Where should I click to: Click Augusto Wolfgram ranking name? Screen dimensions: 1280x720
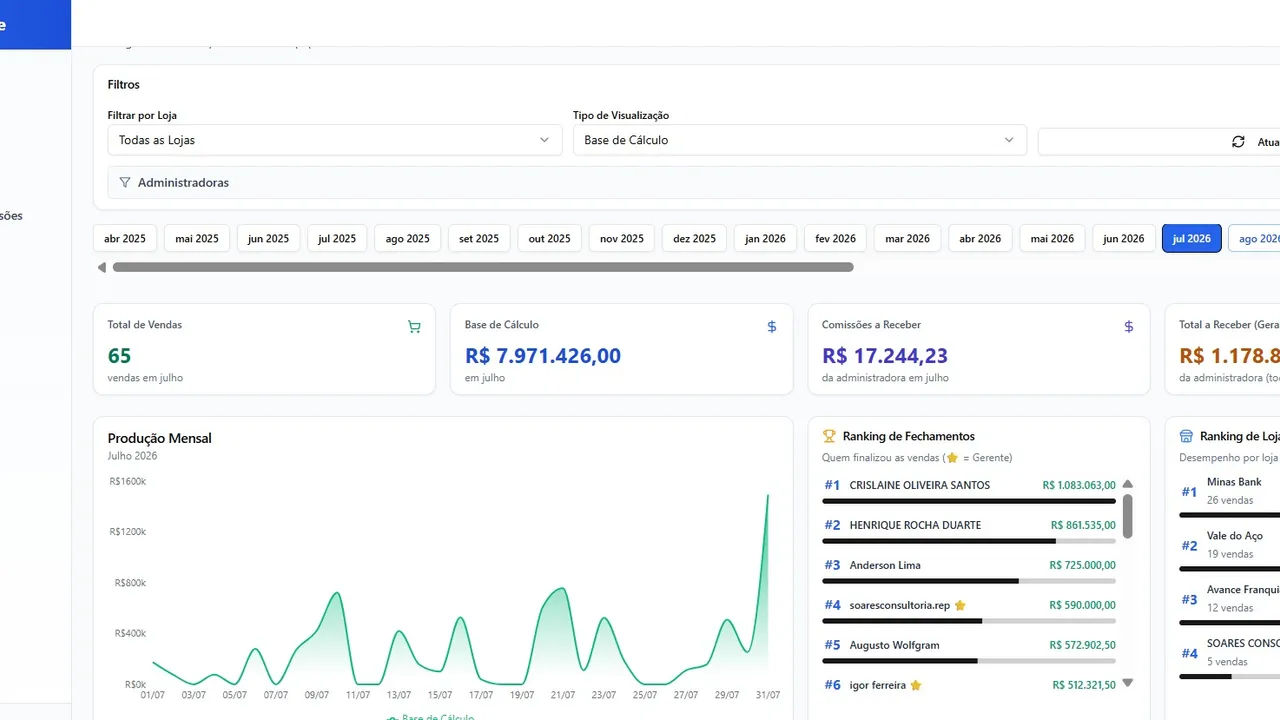[894, 645]
